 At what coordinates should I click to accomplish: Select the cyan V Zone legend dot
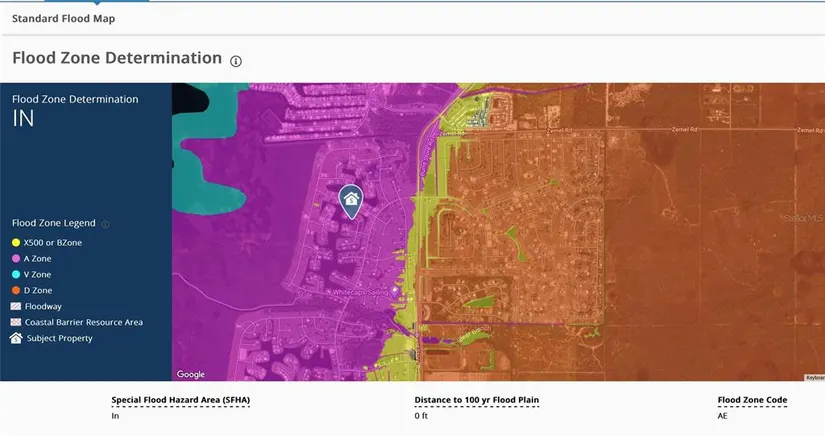(16, 274)
